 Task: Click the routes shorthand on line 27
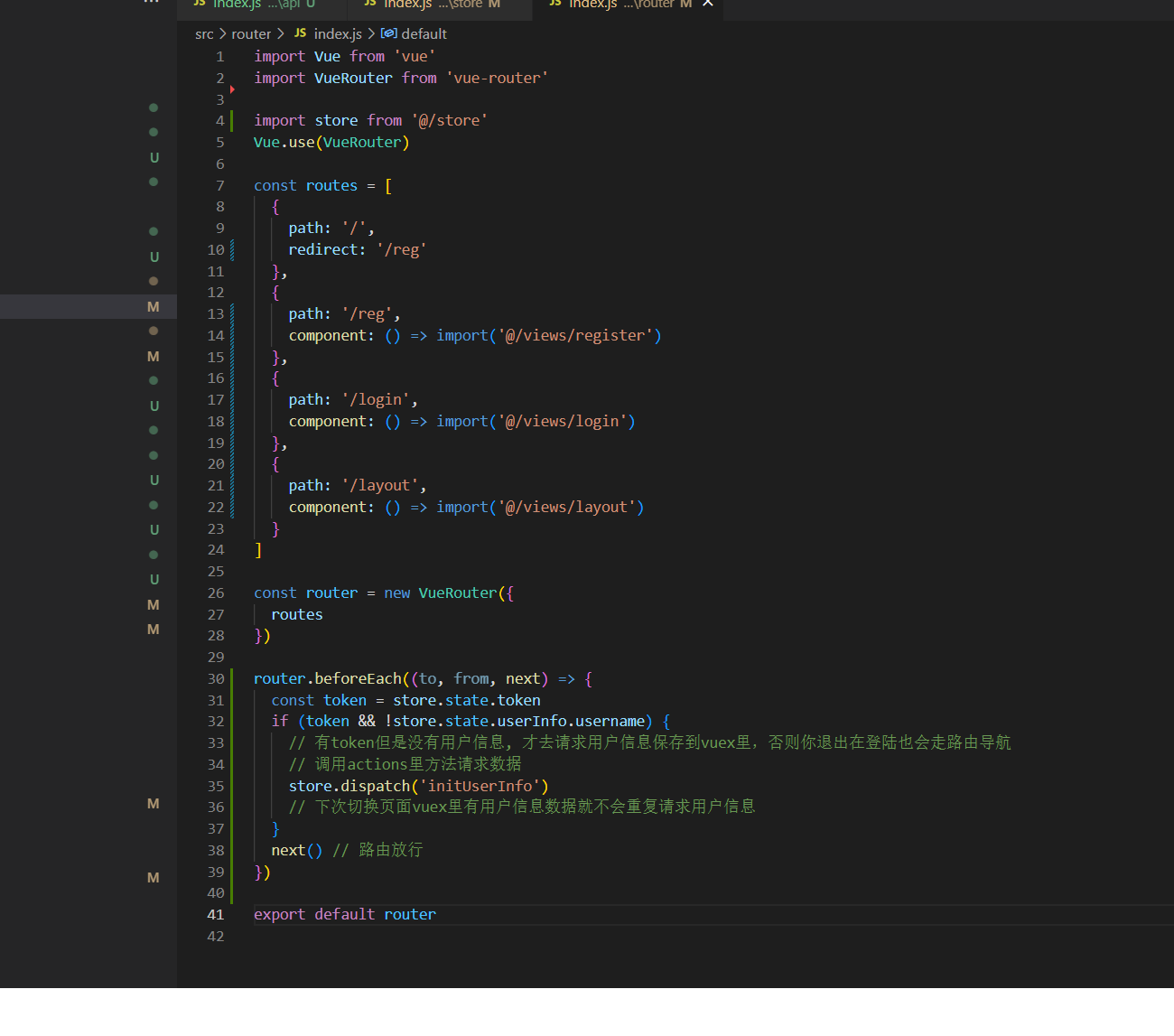296,615
